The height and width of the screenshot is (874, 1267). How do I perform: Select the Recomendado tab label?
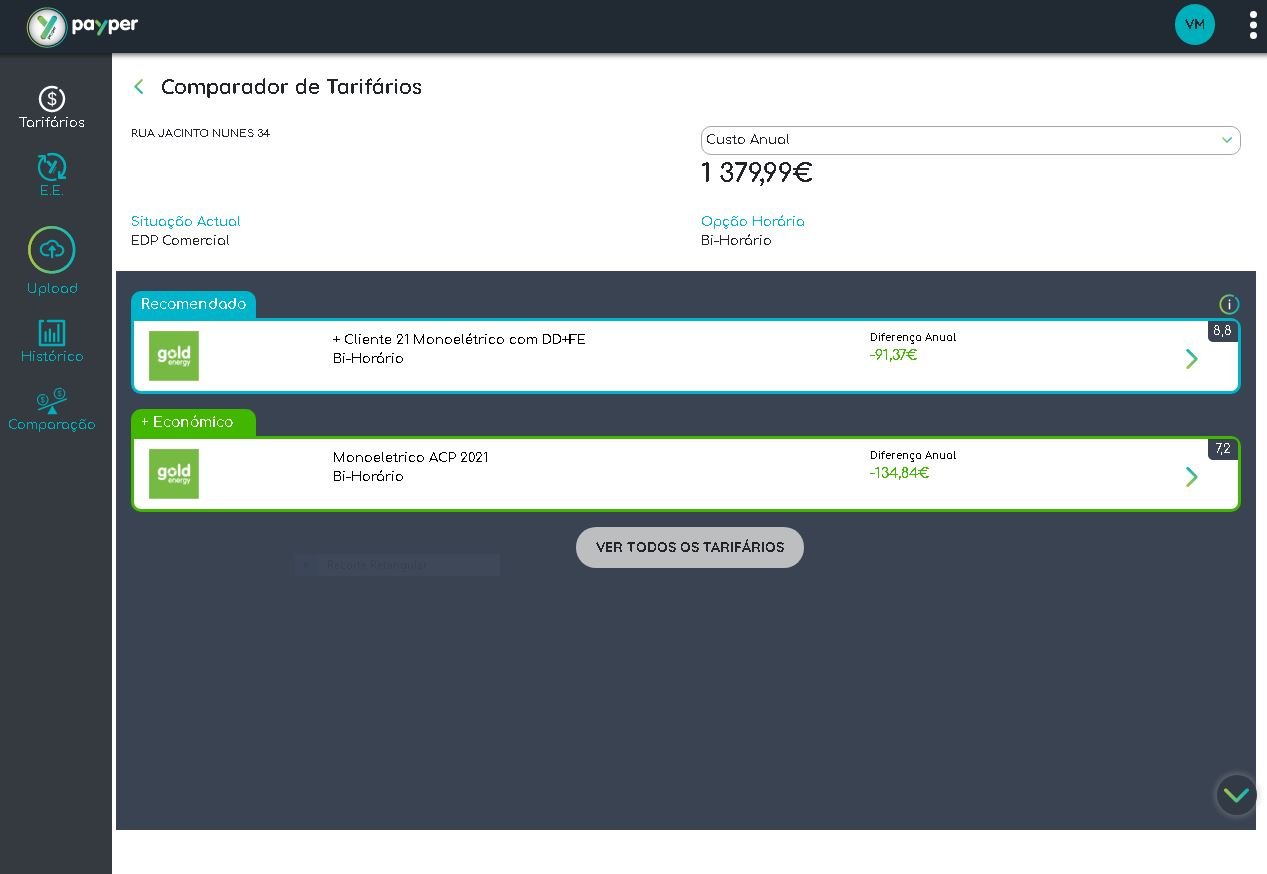pos(193,305)
